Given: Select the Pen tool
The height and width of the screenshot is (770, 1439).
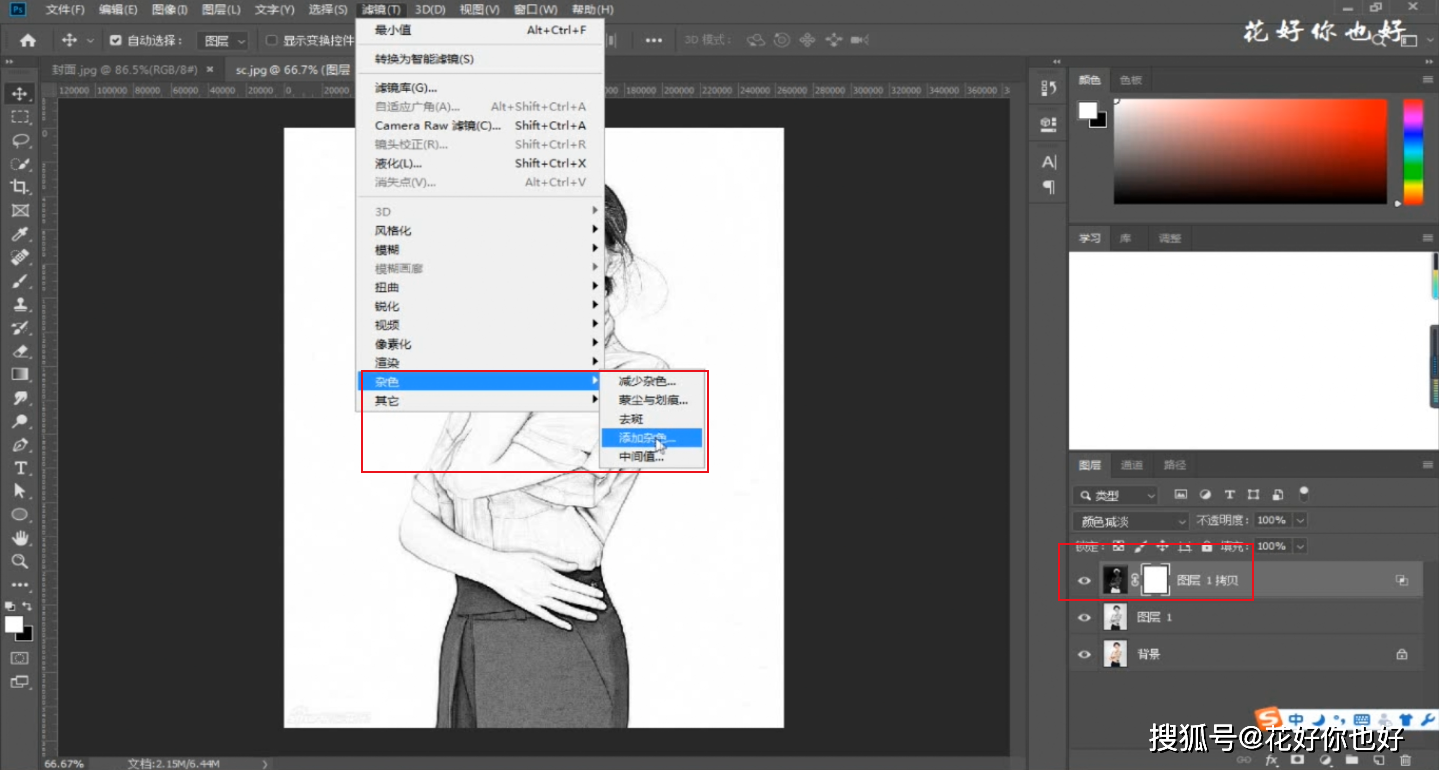Looking at the screenshot, I should [20, 445].
